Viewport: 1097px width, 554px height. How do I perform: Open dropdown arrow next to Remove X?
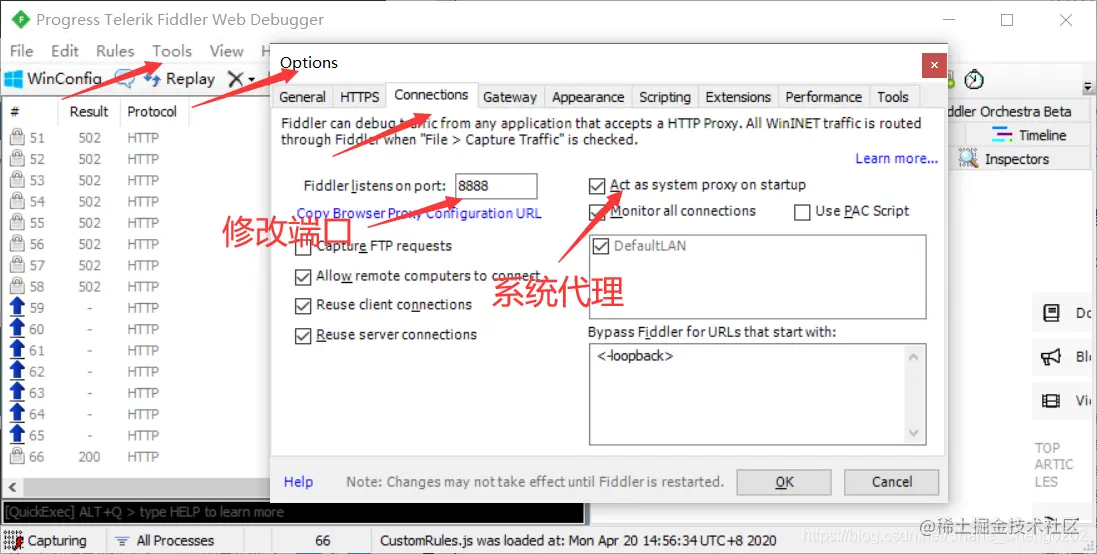pyautogui.click(x=252, y=80)
